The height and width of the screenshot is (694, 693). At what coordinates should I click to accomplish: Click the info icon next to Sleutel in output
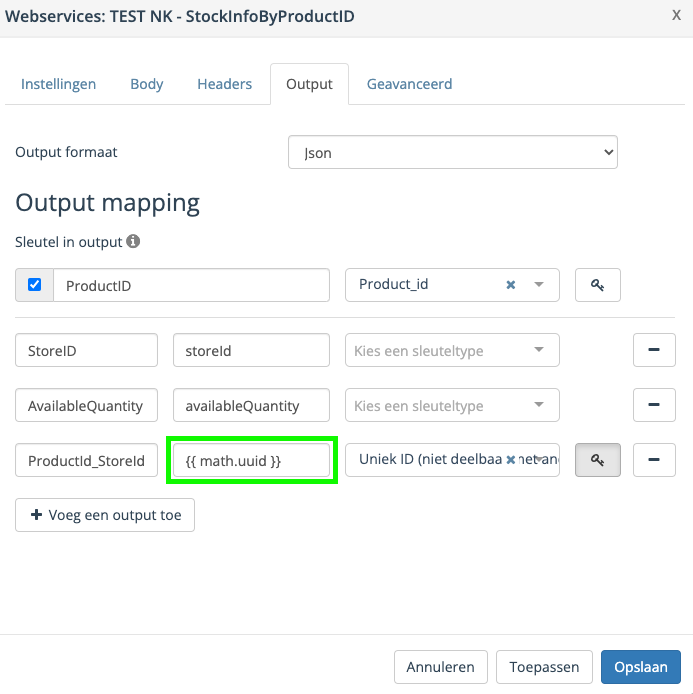(133, 241)
